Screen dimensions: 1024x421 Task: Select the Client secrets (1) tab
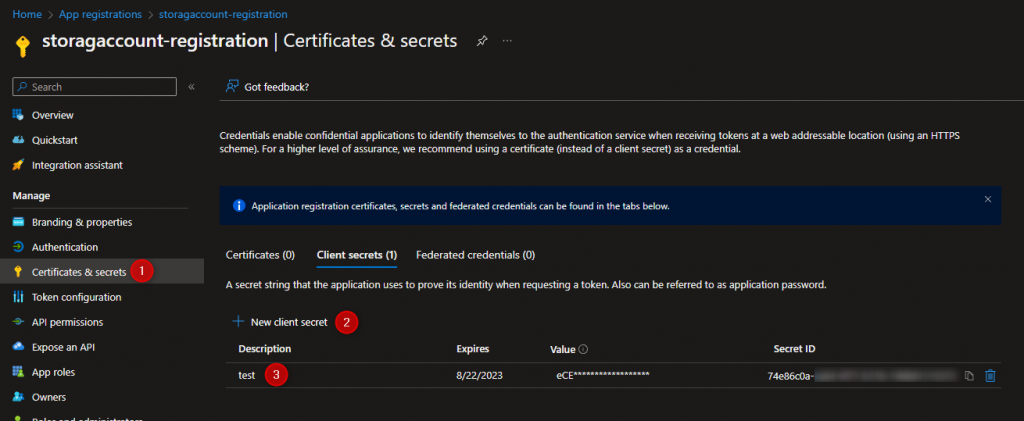[x=357, y=255]
